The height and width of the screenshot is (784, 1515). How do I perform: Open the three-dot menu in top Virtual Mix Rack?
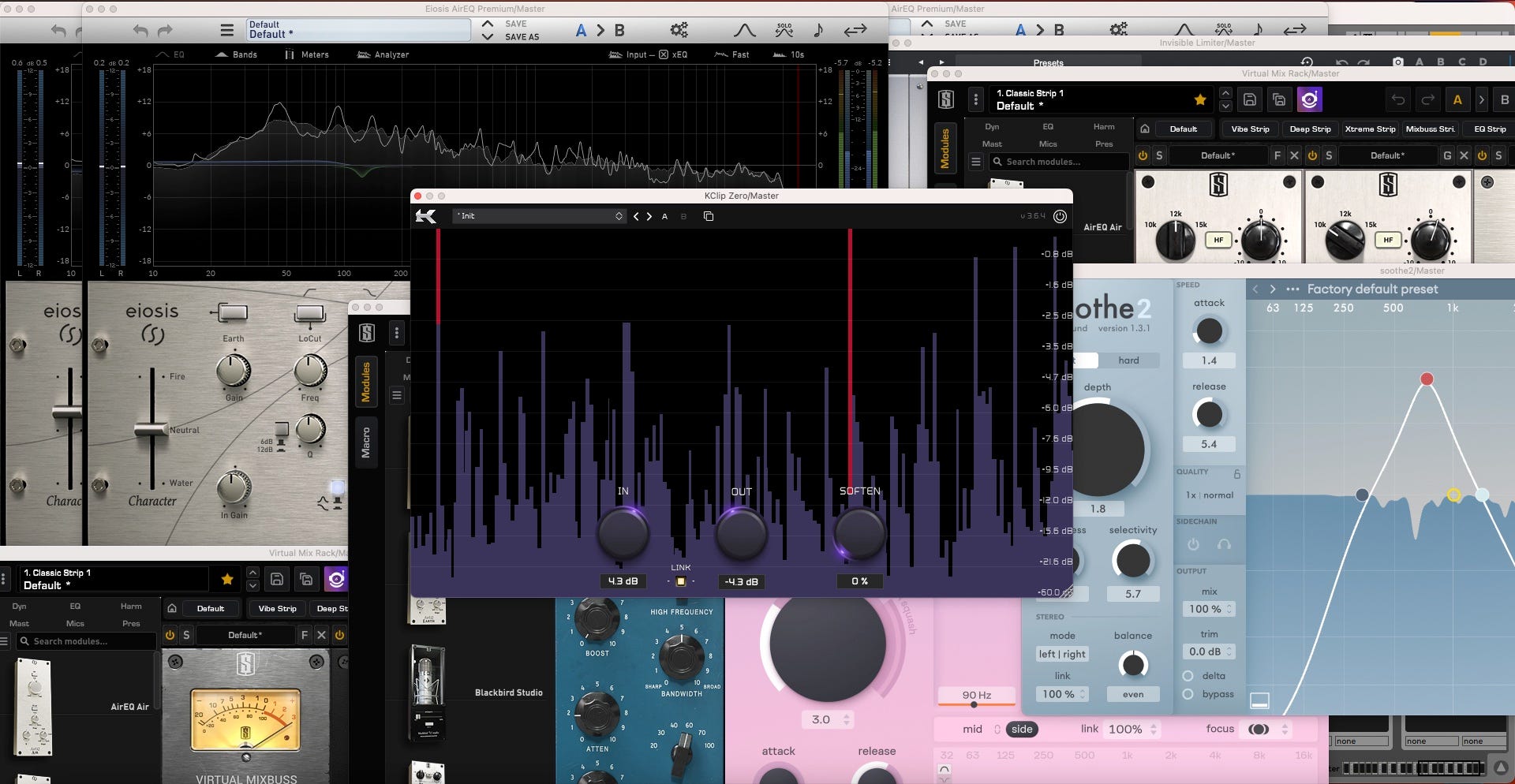tap(976, 99)
